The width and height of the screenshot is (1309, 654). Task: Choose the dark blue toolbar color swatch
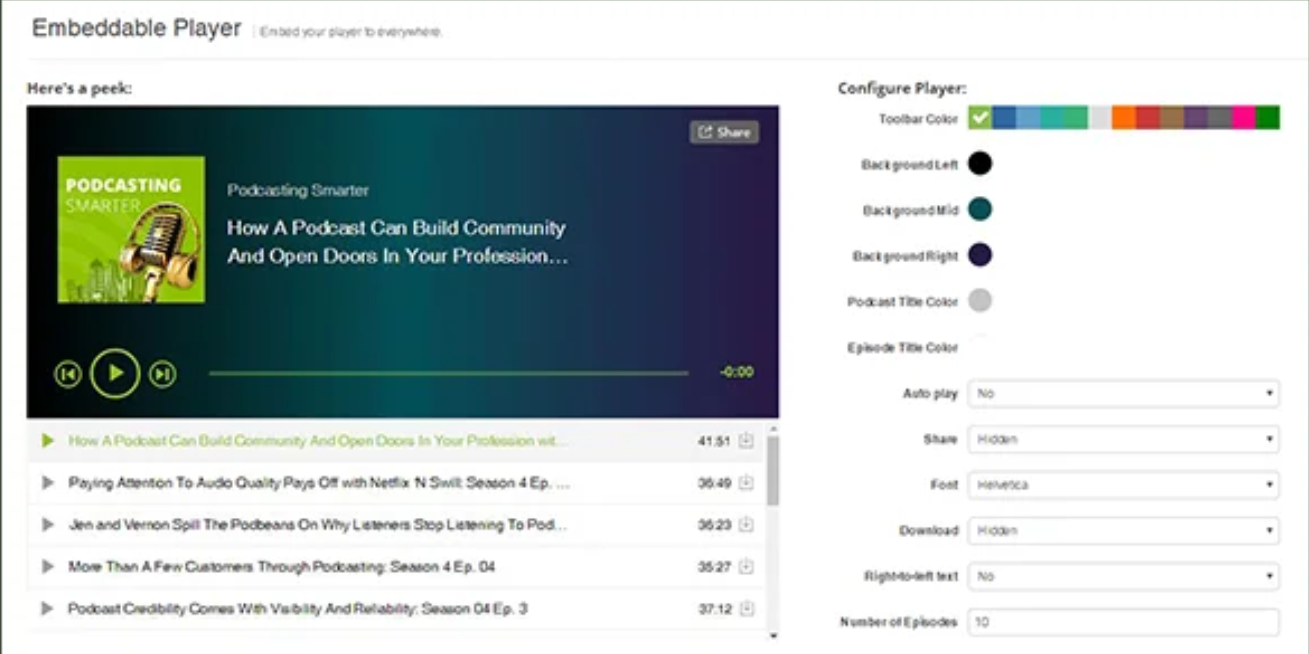pyautogui.click(x=1004, y=118)
